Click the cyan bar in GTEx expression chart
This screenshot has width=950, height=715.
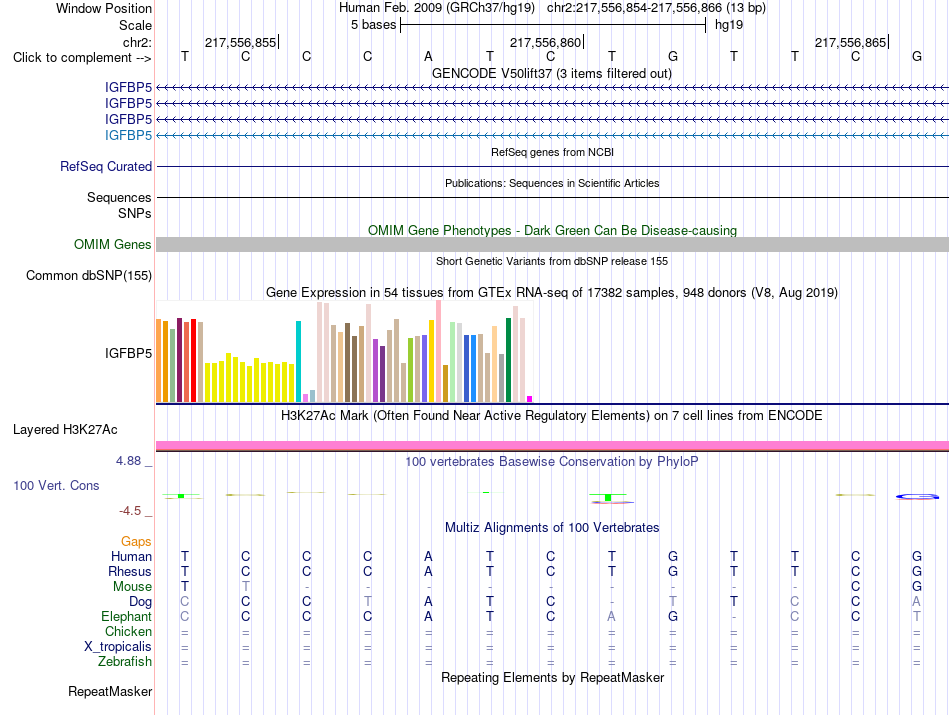pyautogui.click(x=298, y=361)
